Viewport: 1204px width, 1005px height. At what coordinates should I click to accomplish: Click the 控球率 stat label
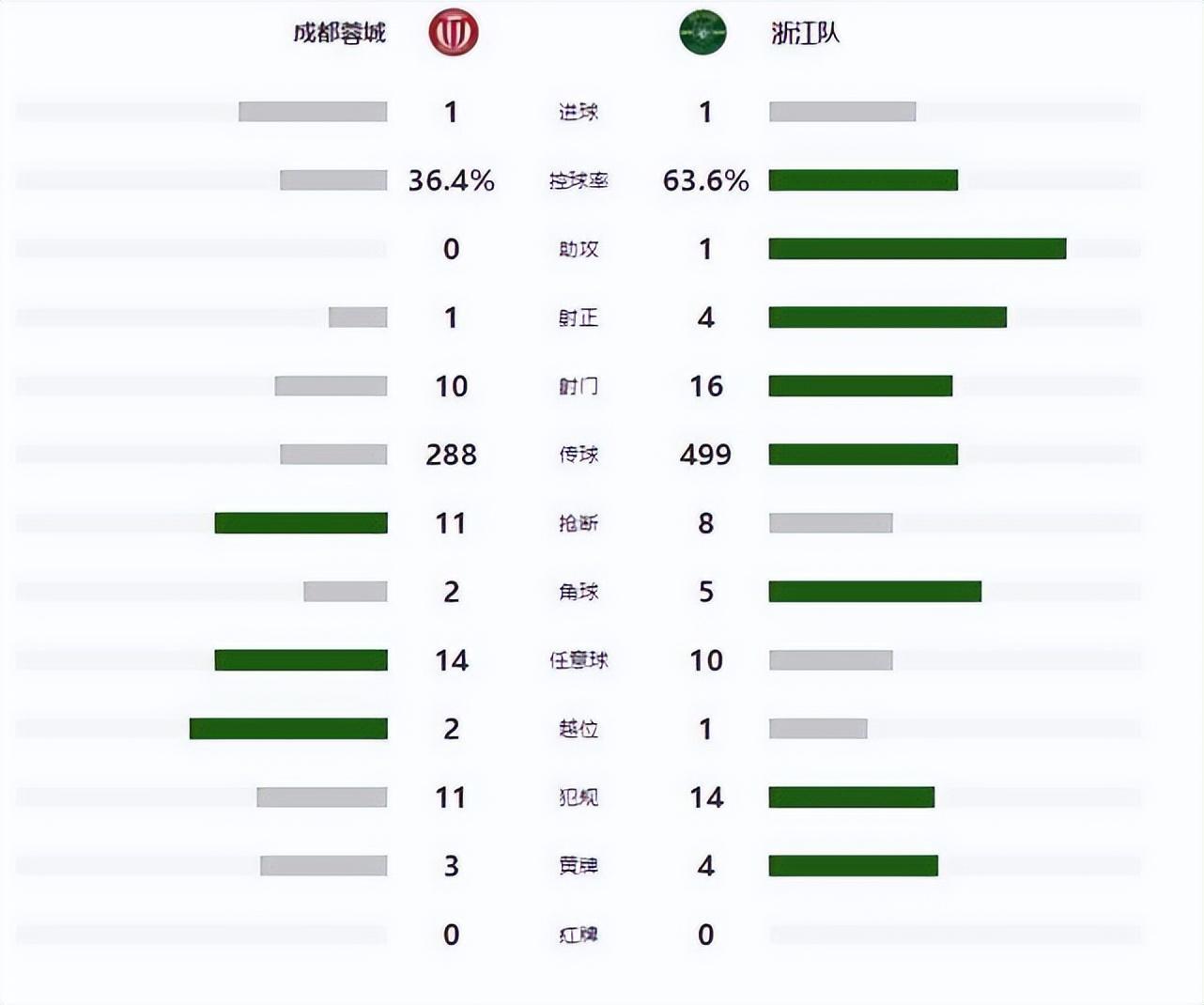579,180
